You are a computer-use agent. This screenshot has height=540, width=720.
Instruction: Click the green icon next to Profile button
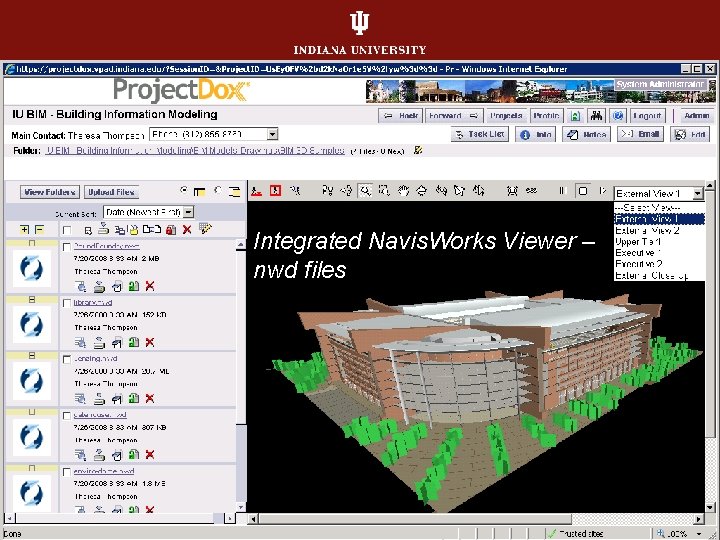pos(575,116)
